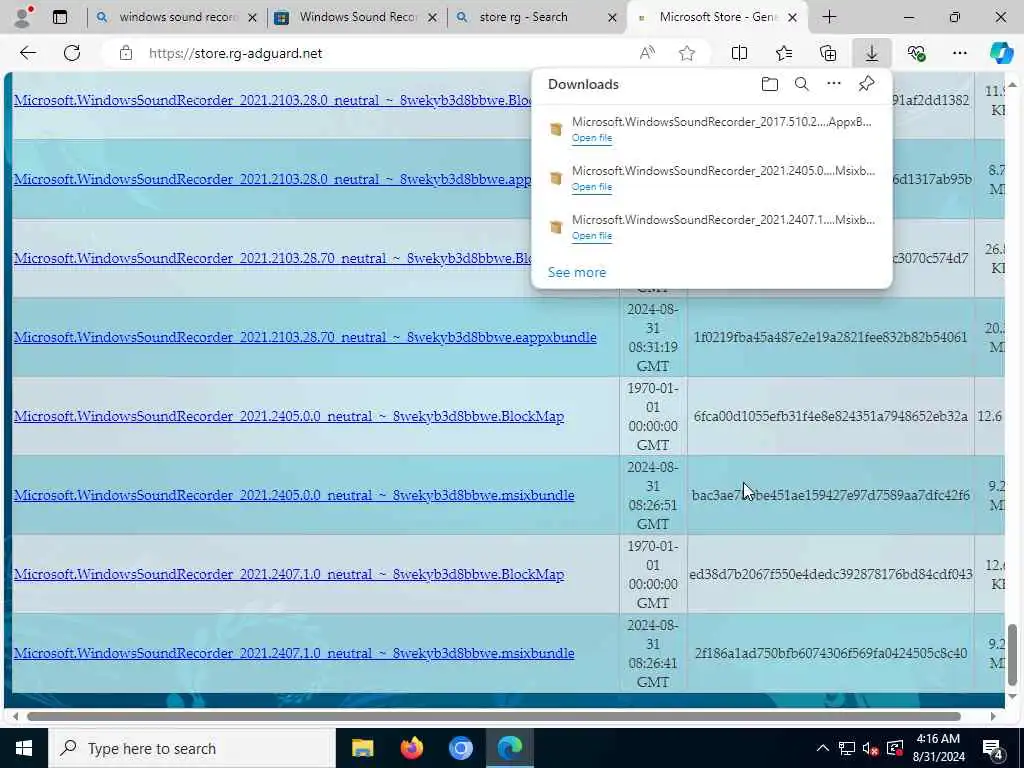Select the WindowsSoundRecorder_2017.510.2 download entry
1024x768 pixels.
(x=712, y=129)
